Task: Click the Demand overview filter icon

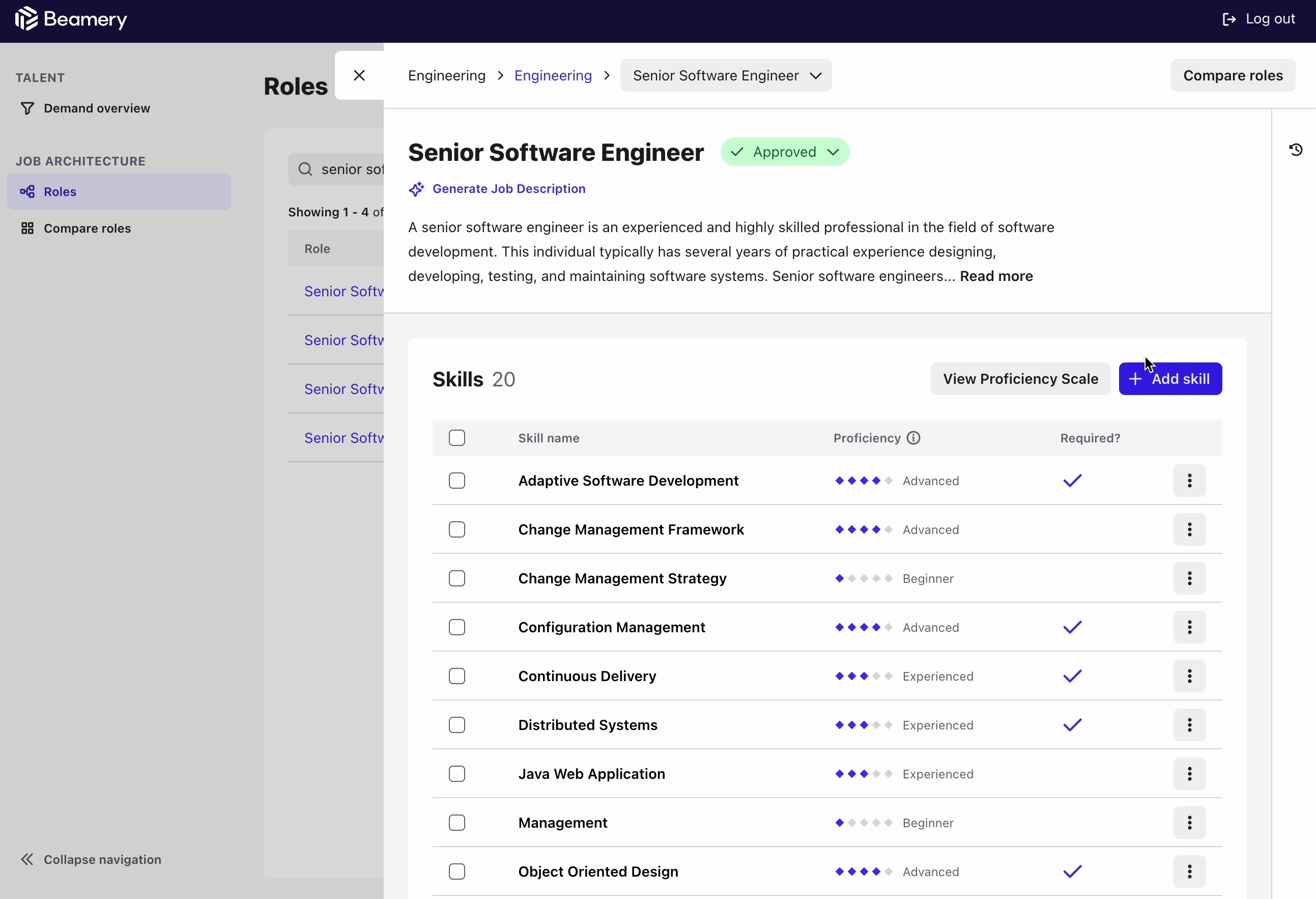Action: pyautogui.click(x=28, y=108)
